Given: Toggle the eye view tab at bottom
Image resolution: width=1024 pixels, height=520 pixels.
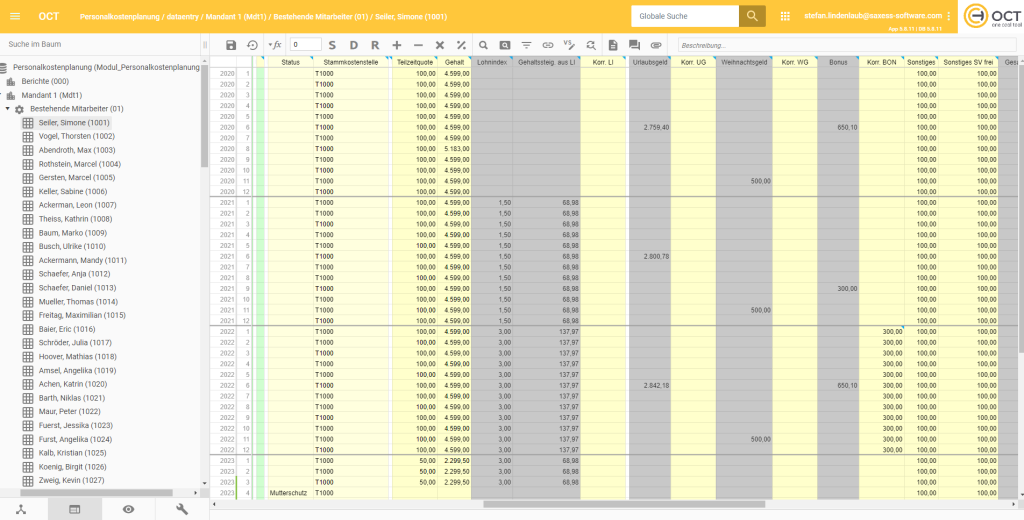Looking at the screenshot, I should tap(129, 509).
